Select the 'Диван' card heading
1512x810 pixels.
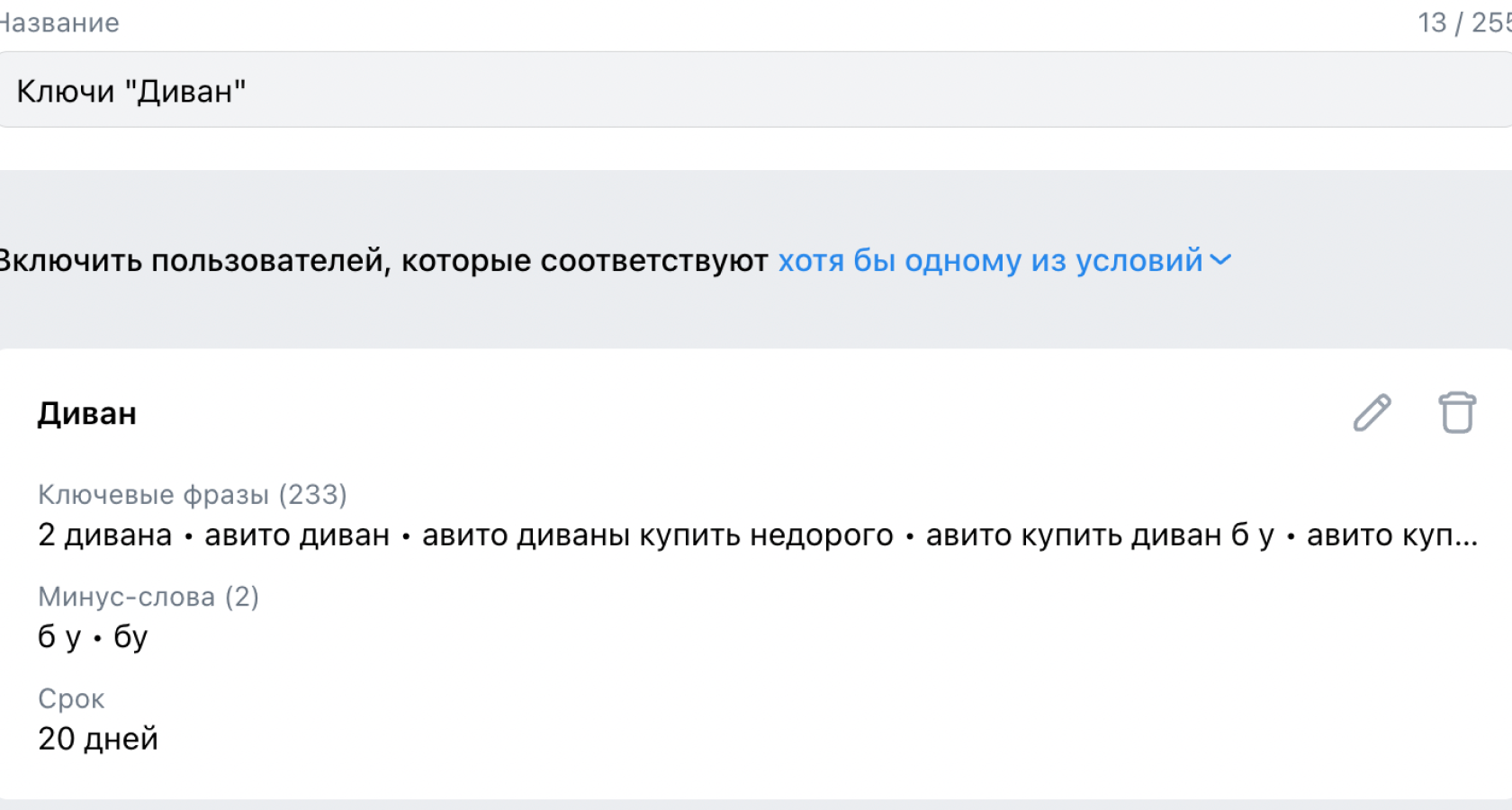point(87,413)
